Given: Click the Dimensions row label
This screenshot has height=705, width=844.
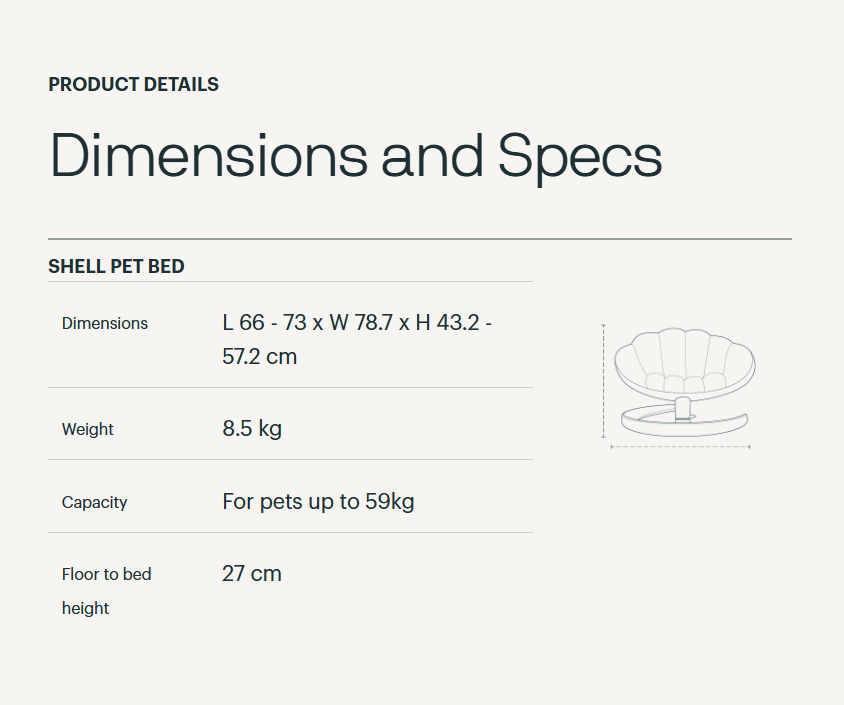Looking at the screenshot, I should pos(105,323).
